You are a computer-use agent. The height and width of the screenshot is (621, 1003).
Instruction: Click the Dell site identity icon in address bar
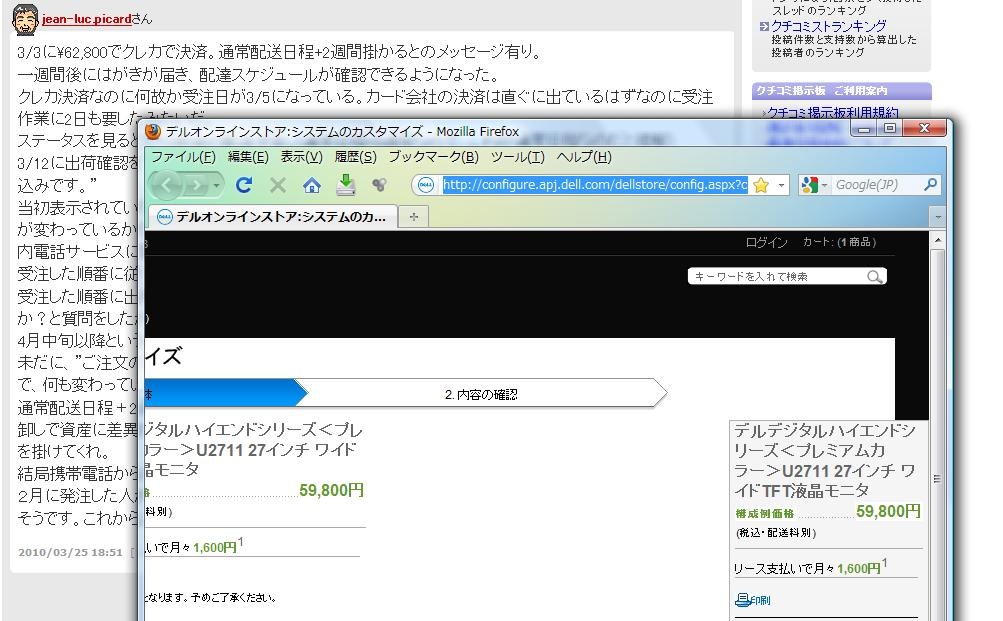click(426, 185)
